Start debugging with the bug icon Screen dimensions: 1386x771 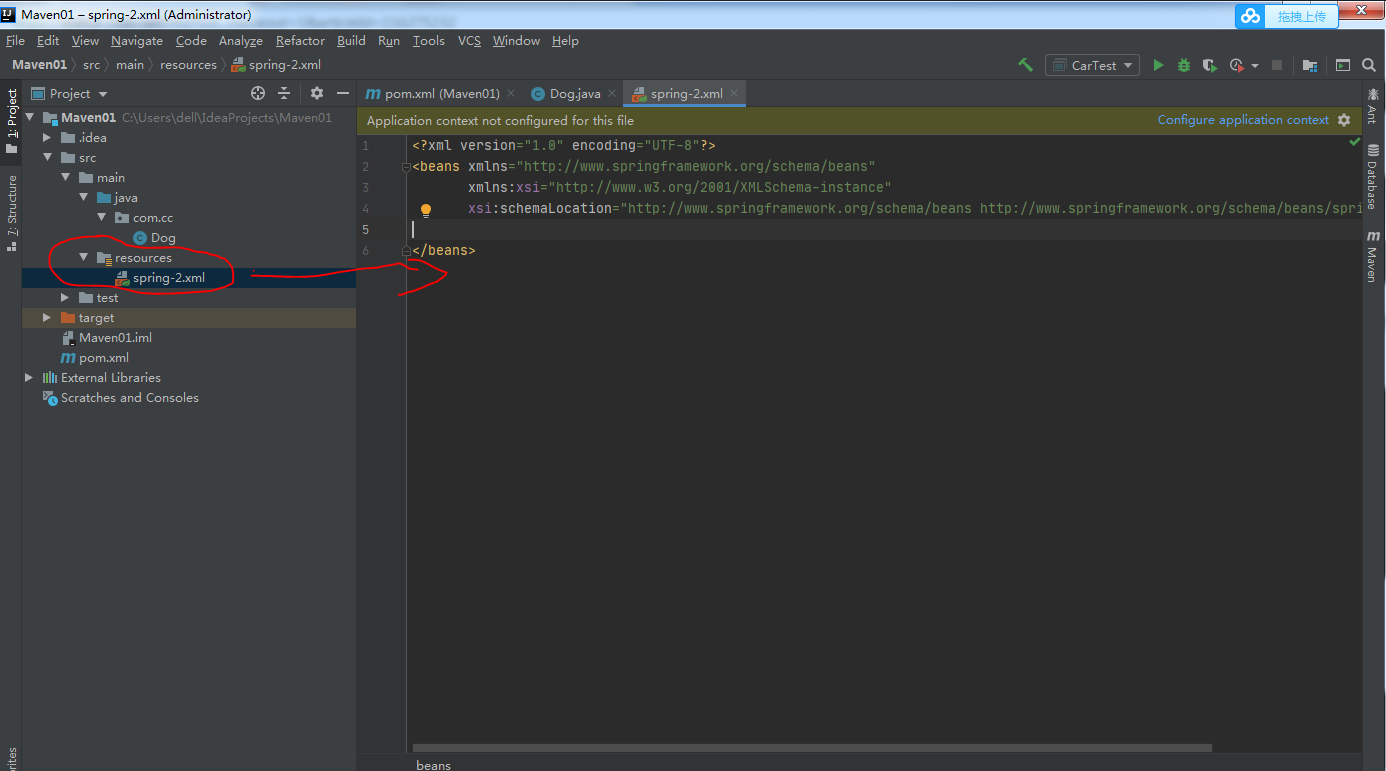pos(1184,65)
